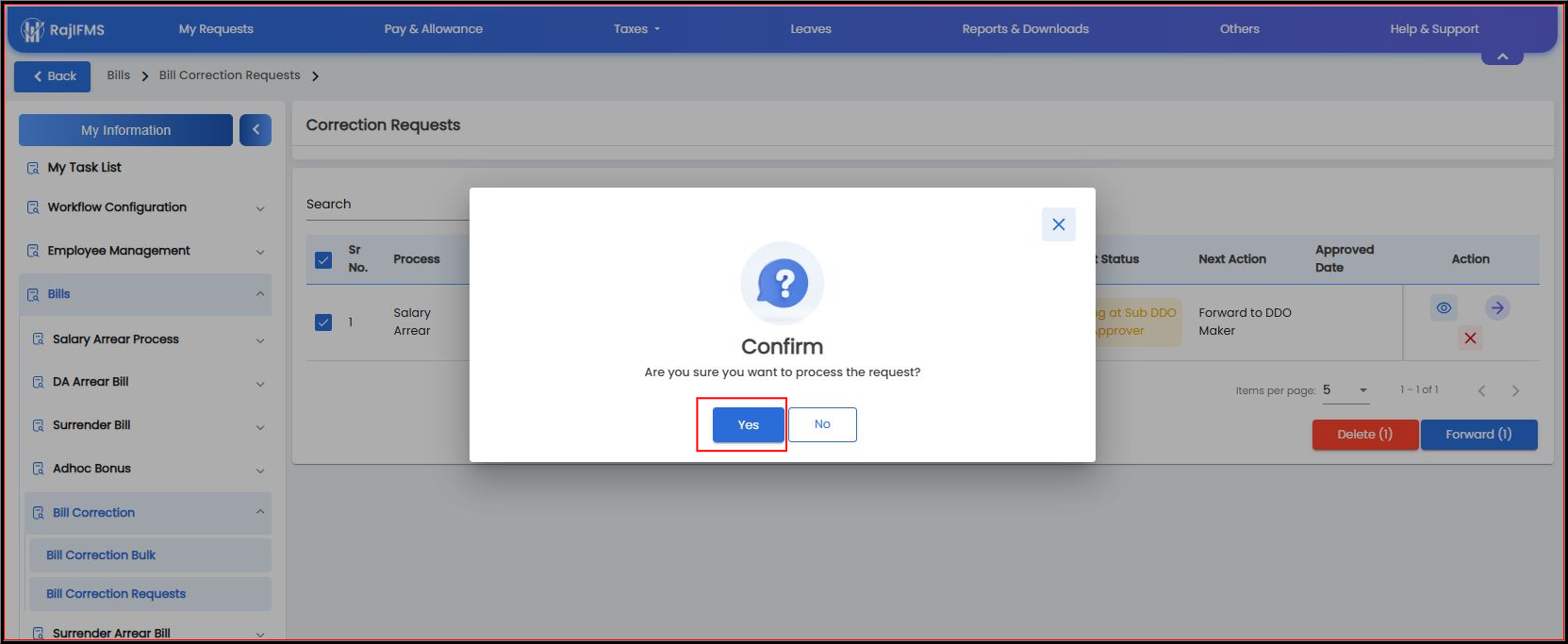
Task: Collapse the Bills section chevron
Action: click(260, 294)
